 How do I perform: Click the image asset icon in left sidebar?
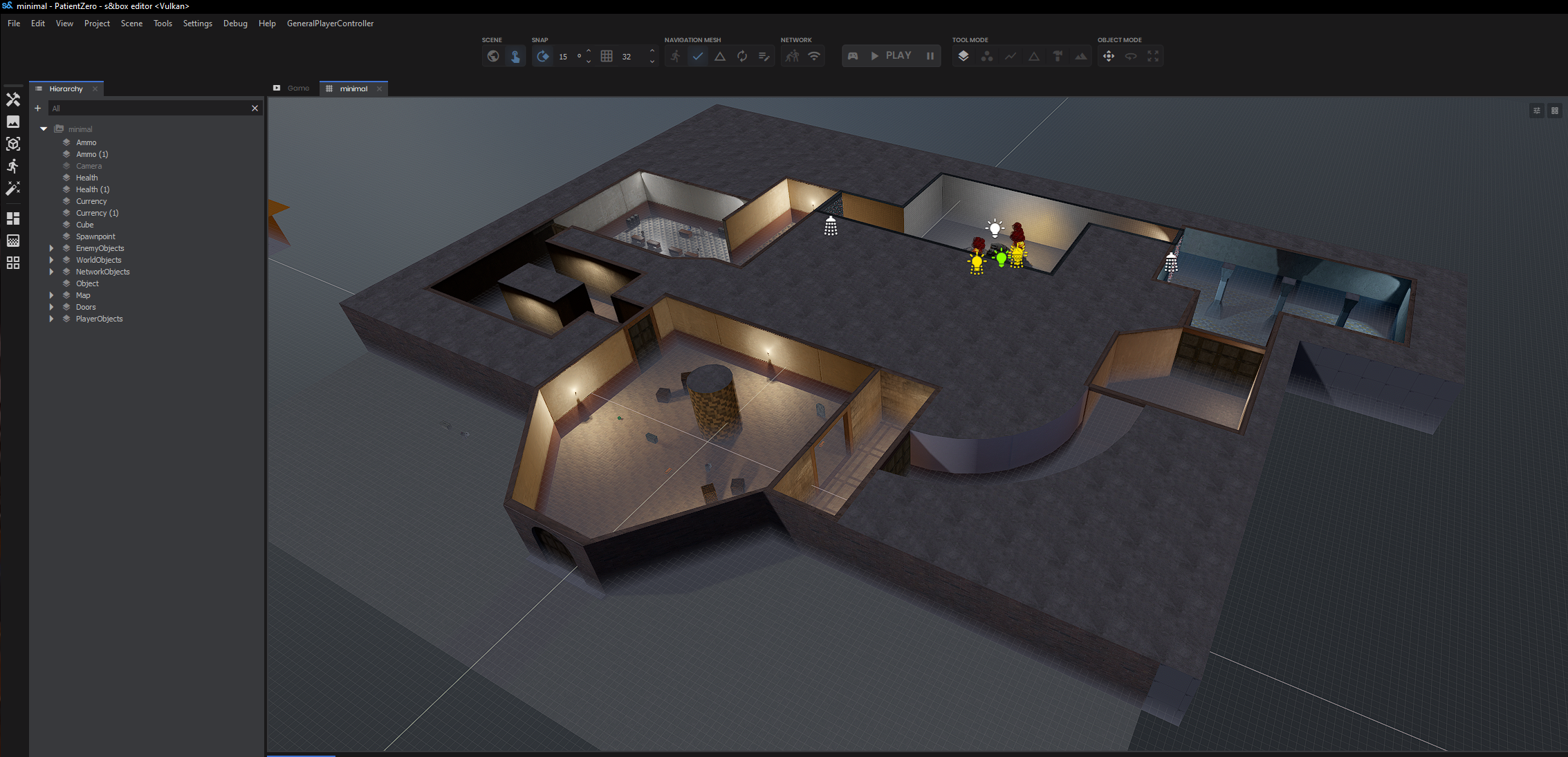pos(13,122)
